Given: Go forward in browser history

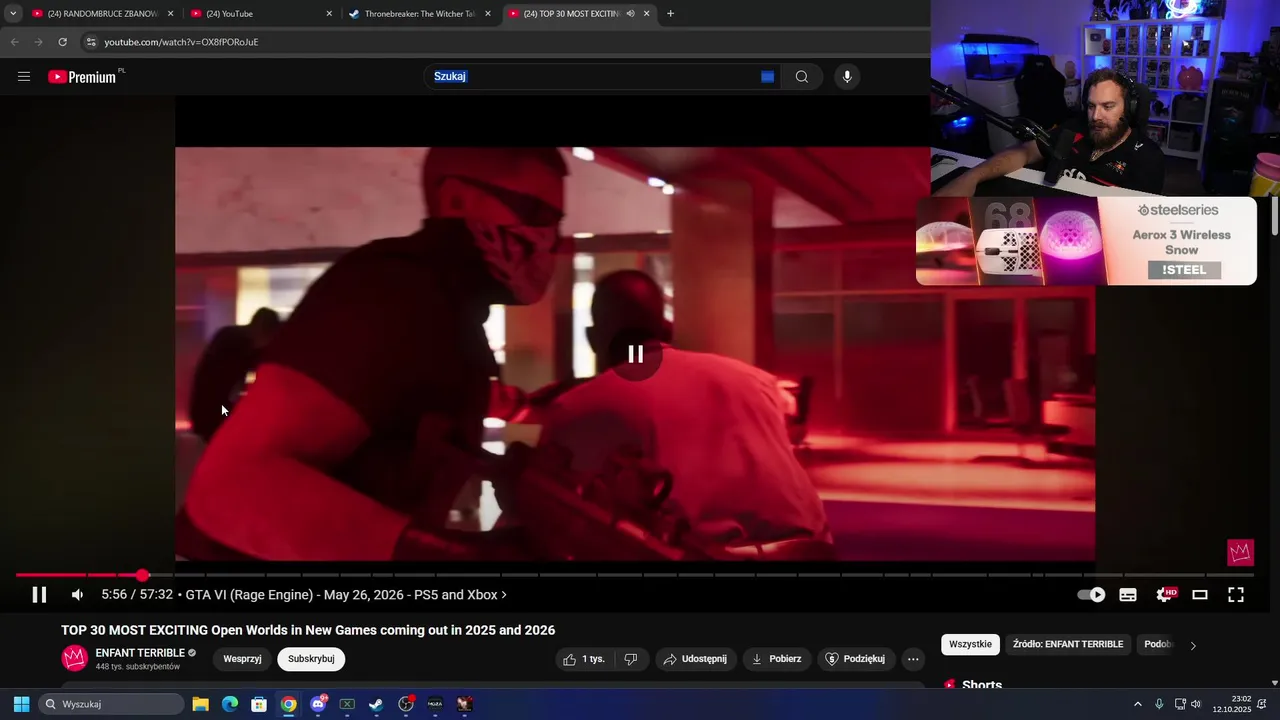Looking at the screenshot, I should point(38,42).
